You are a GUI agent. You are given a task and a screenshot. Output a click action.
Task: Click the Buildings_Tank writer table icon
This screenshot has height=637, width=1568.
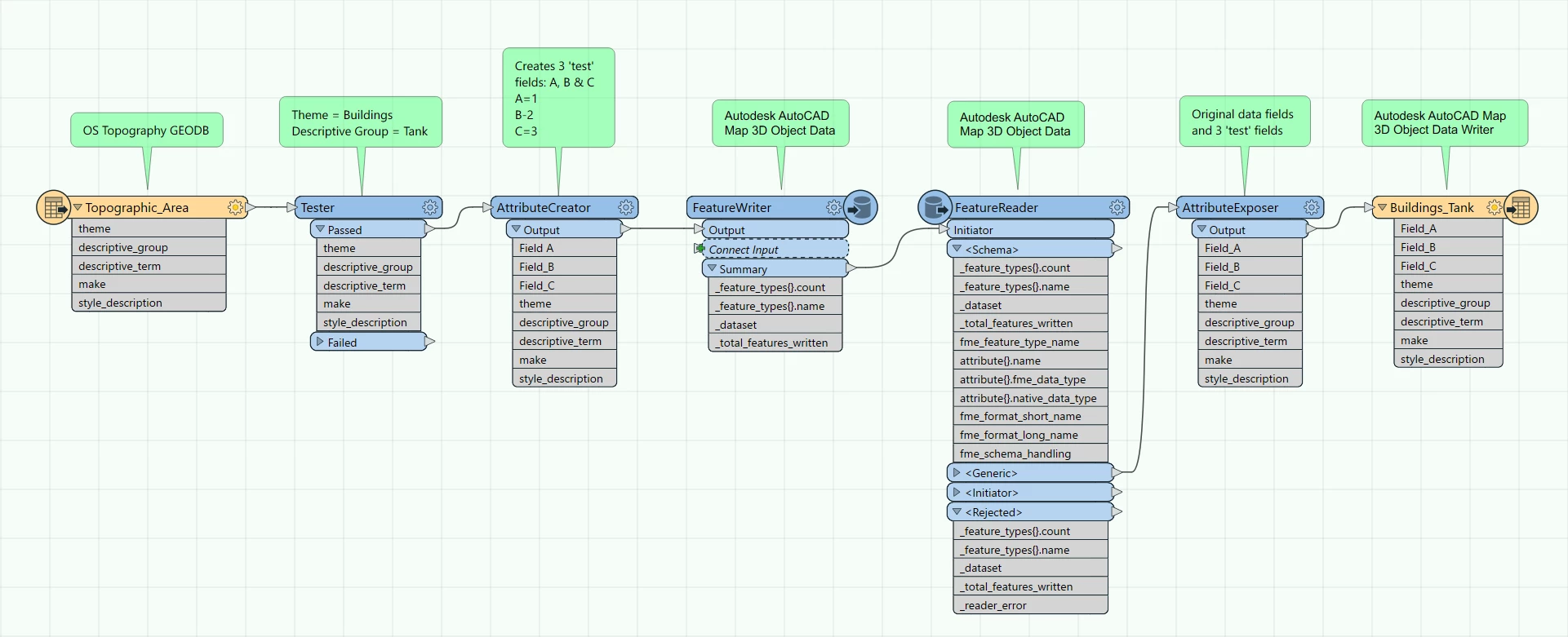coord(1521,207)
